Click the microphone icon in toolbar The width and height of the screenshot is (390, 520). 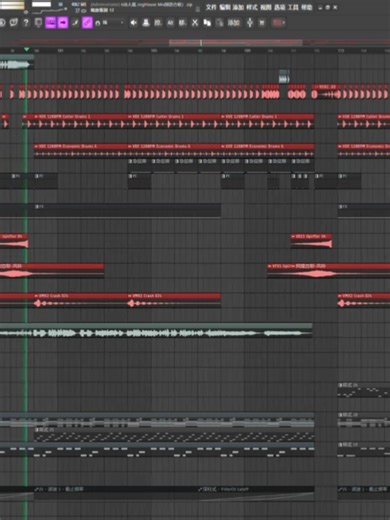[x=250, y=23]
